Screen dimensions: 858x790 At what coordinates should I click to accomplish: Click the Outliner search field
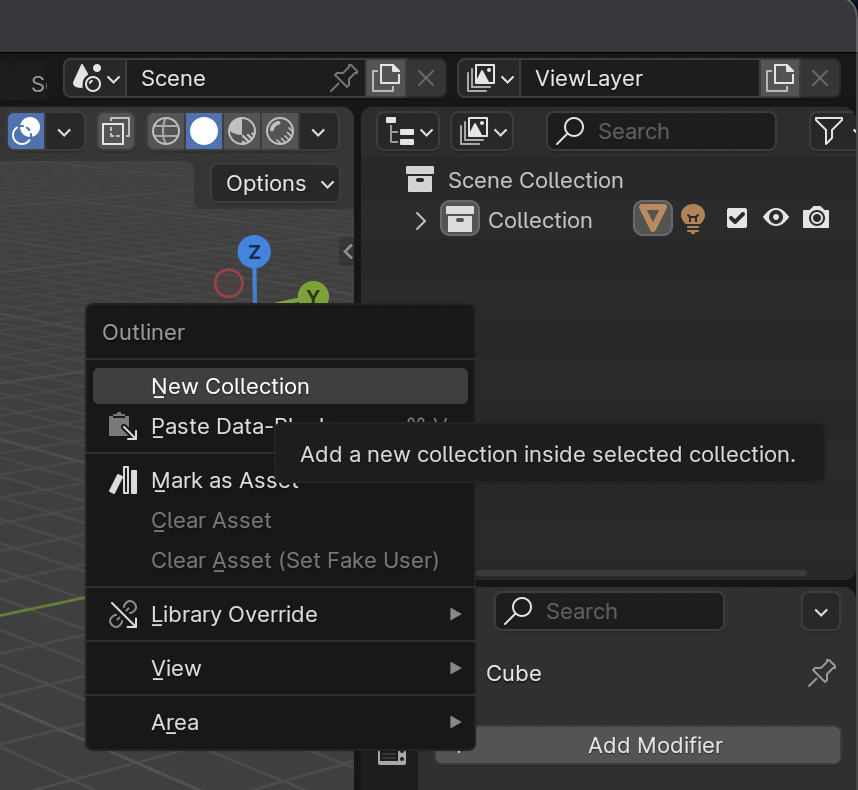(661, 131)
